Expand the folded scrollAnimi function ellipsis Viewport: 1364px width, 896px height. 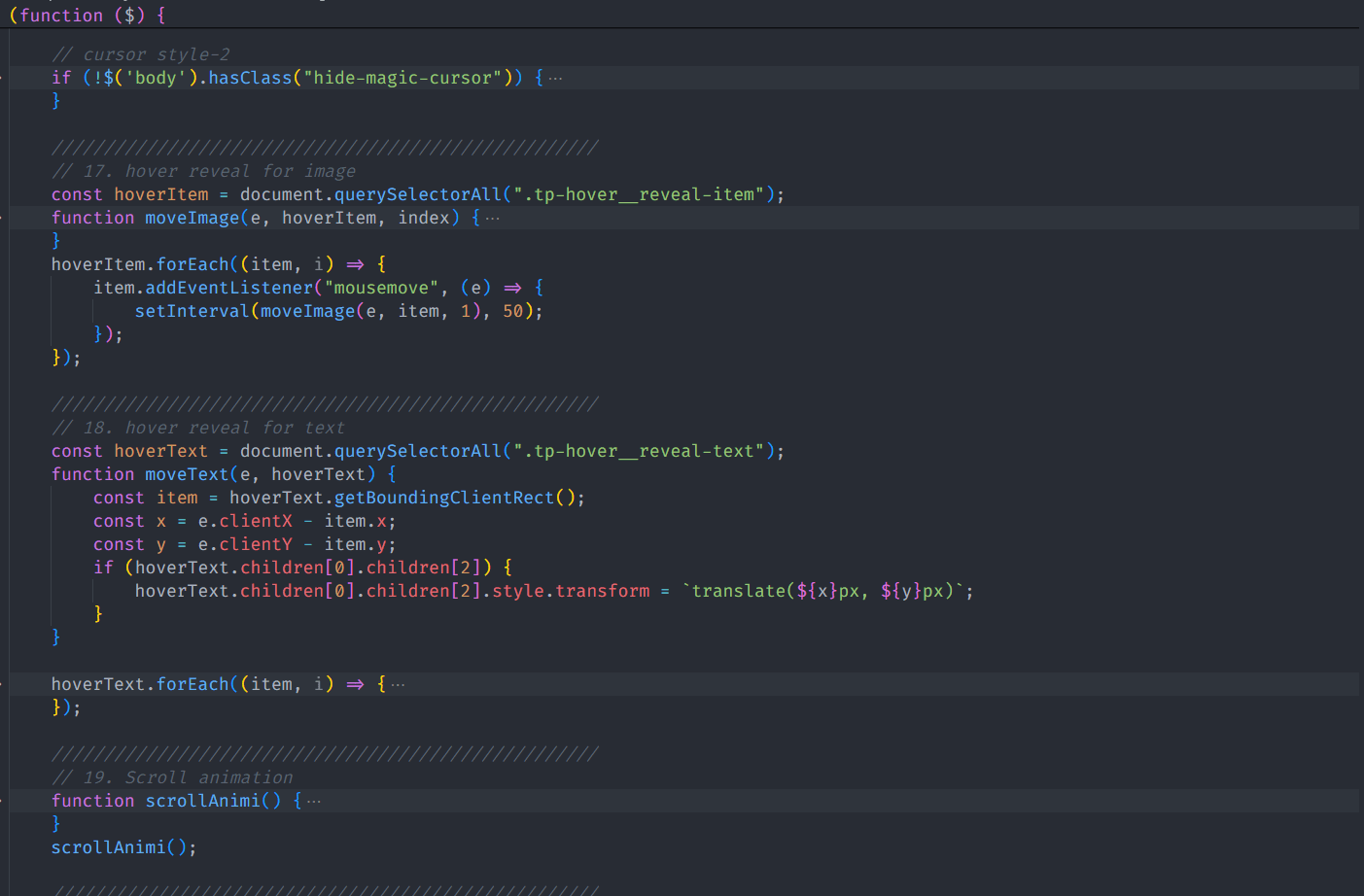point(313,802)
